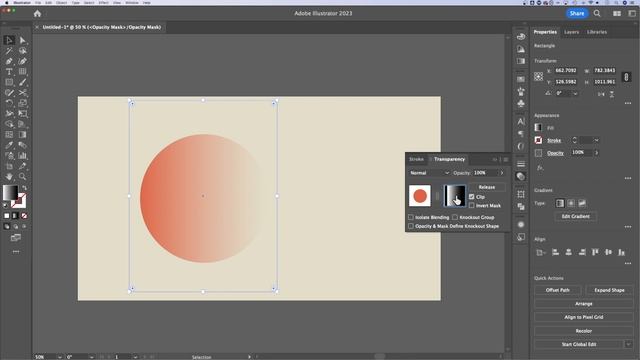Image resolution: width=640 pixels, height=360 pixels.
Task: Select the Gradient tool in toolbar
Action: tap(22, 135)
